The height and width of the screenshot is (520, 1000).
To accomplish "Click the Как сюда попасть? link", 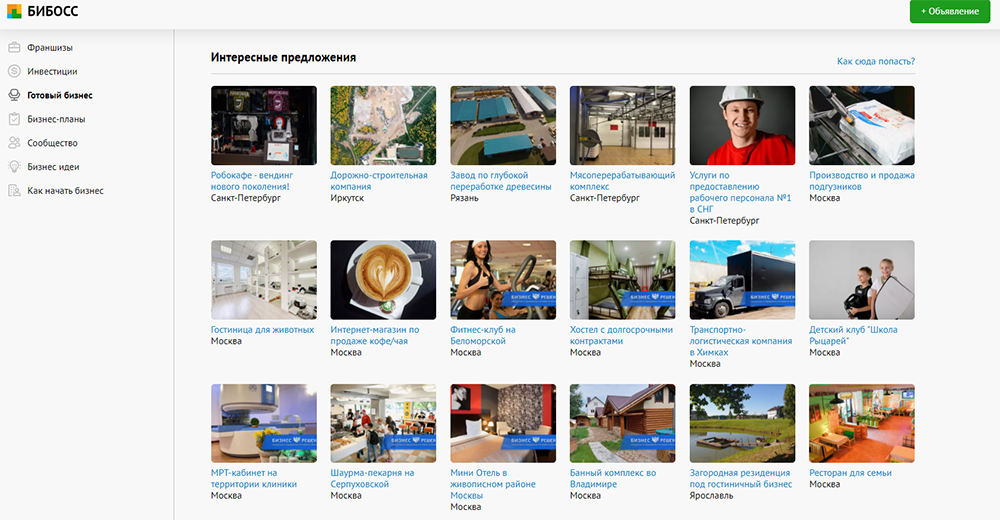I will [x=876, y=61].
